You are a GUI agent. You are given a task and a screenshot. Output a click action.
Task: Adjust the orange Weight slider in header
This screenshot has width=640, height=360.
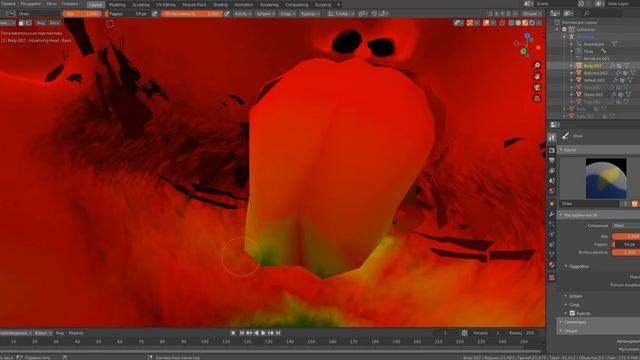tap(82, 13)
